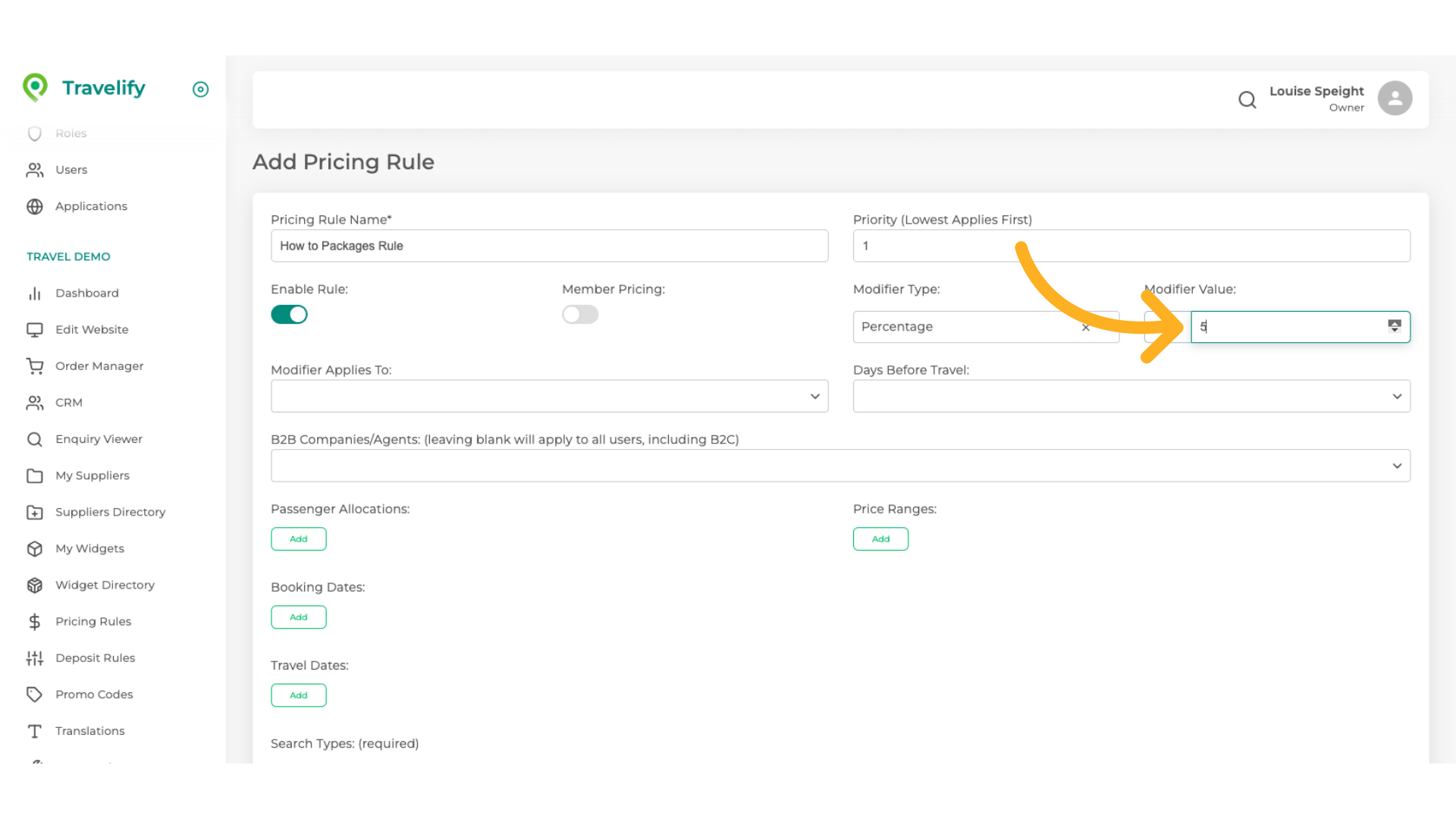Add a Price Range
Viewport: 1456px width, 819px height.
coord(880,539)
